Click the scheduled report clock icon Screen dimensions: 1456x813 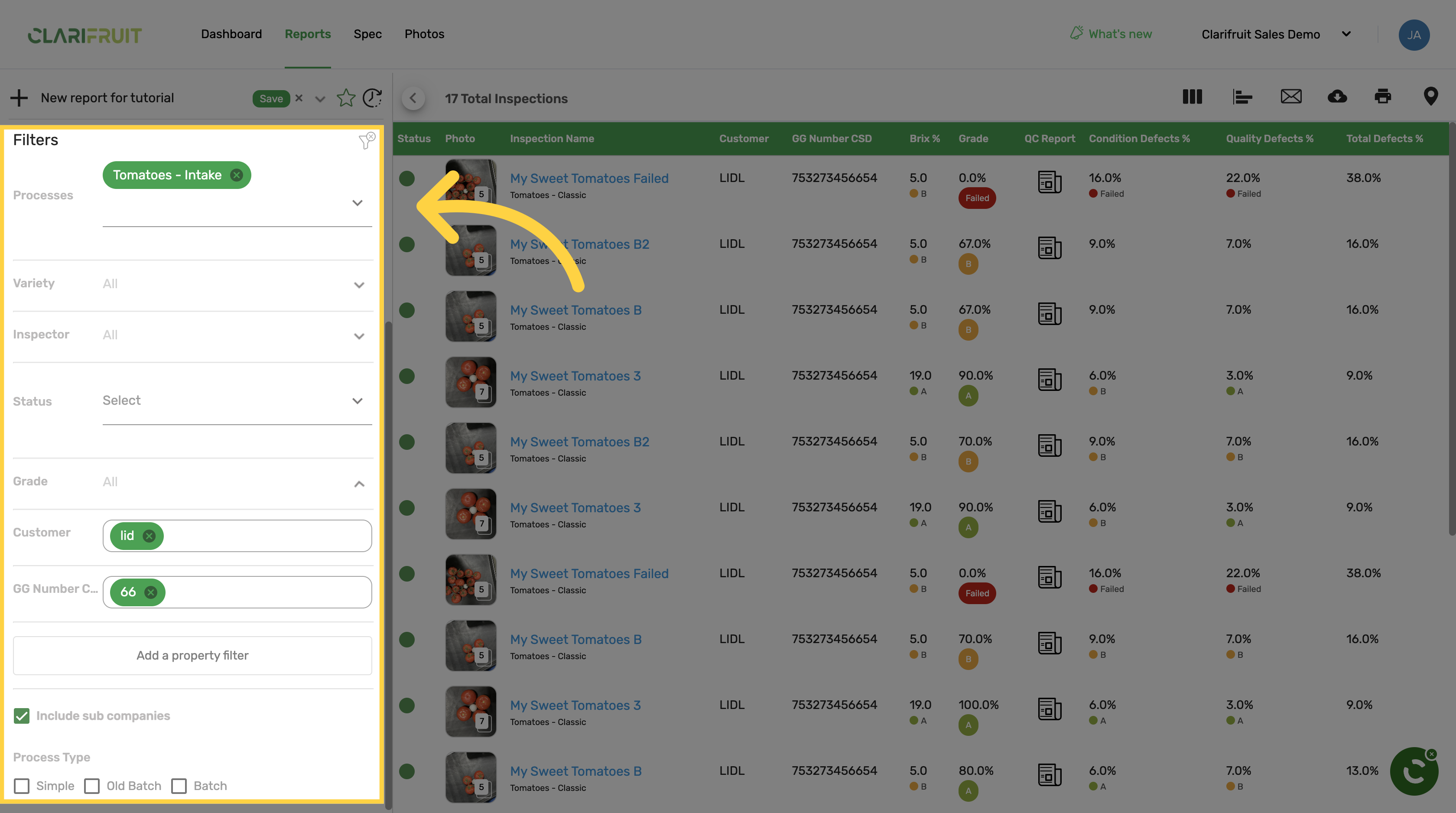[x=372, y=98]
